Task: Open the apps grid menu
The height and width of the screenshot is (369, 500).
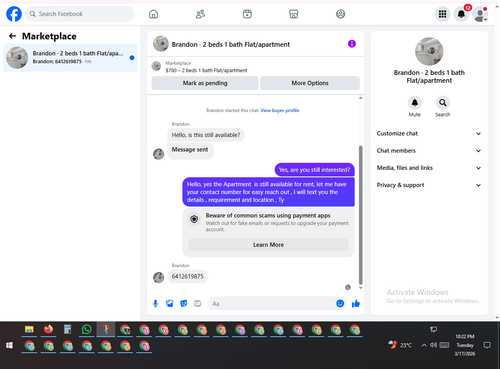Action: [442, 14]
